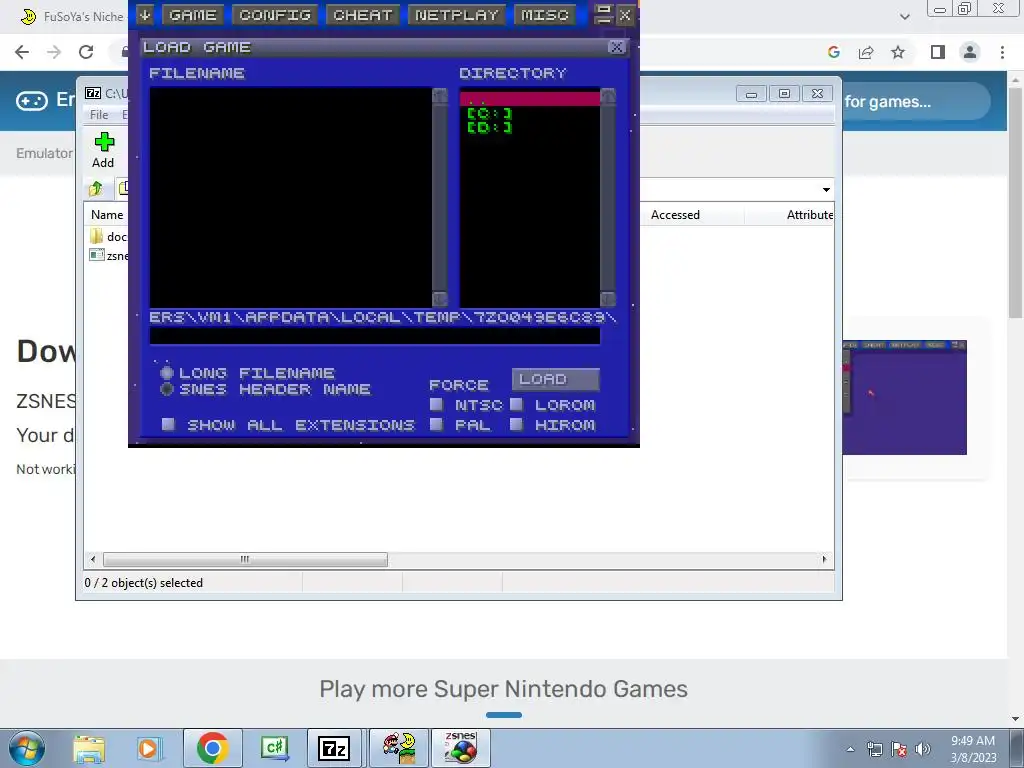This screenshot has width=1024, height=768.
Task: Open the ZSNES GAME menu
Action: click(x=193, y=15)
